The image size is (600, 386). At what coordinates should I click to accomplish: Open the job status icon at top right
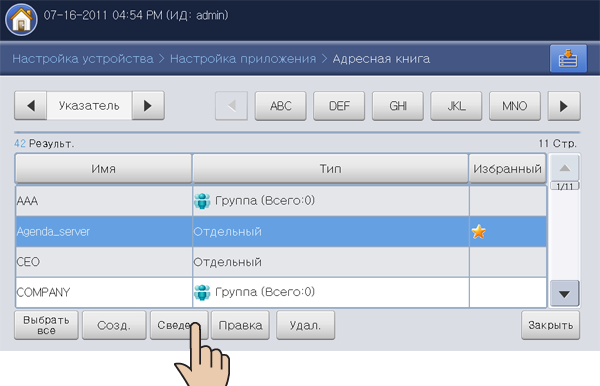point(568,59)
